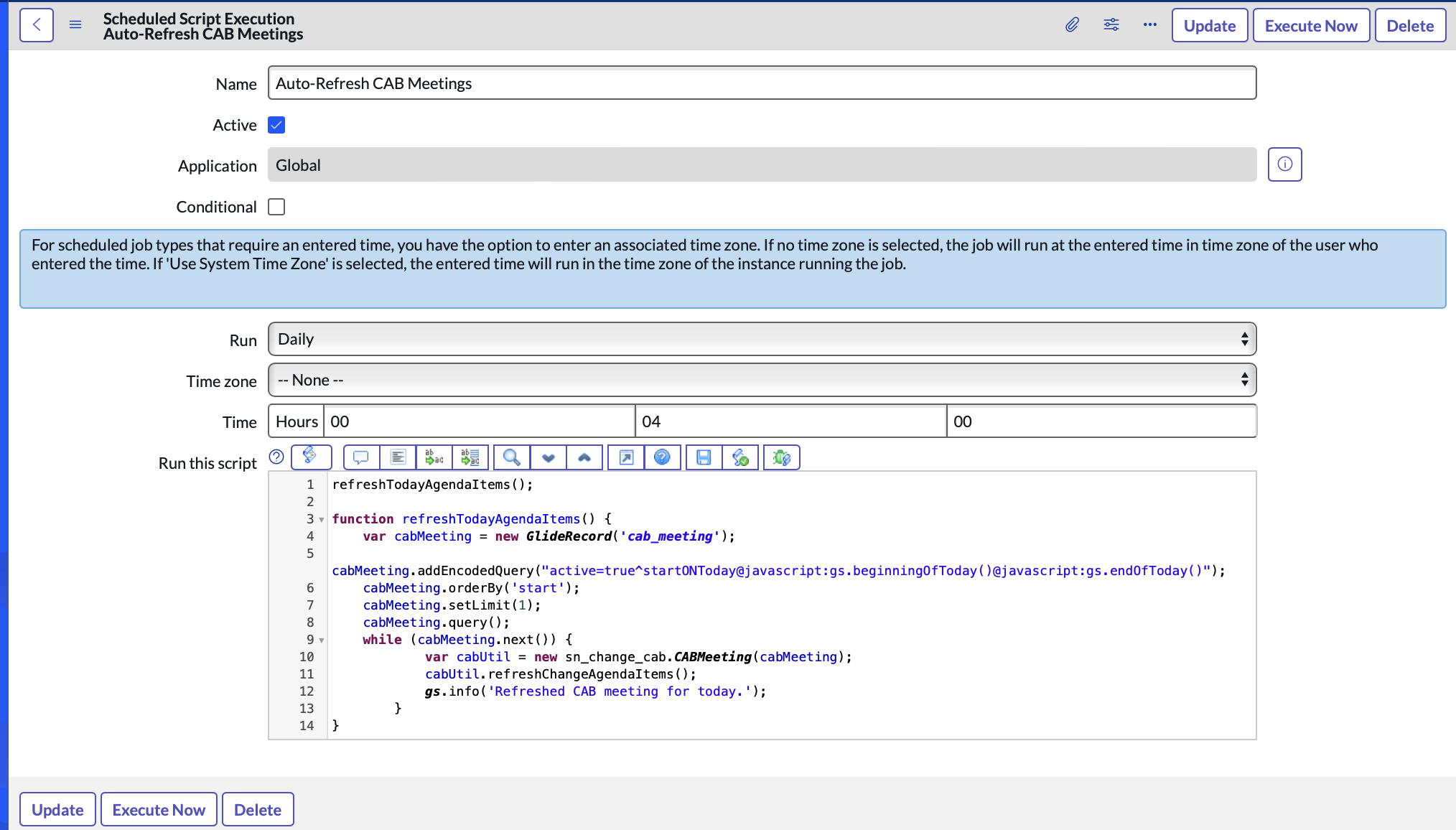Toggle comment on selected script code
1456x830 pixels.
361,457
